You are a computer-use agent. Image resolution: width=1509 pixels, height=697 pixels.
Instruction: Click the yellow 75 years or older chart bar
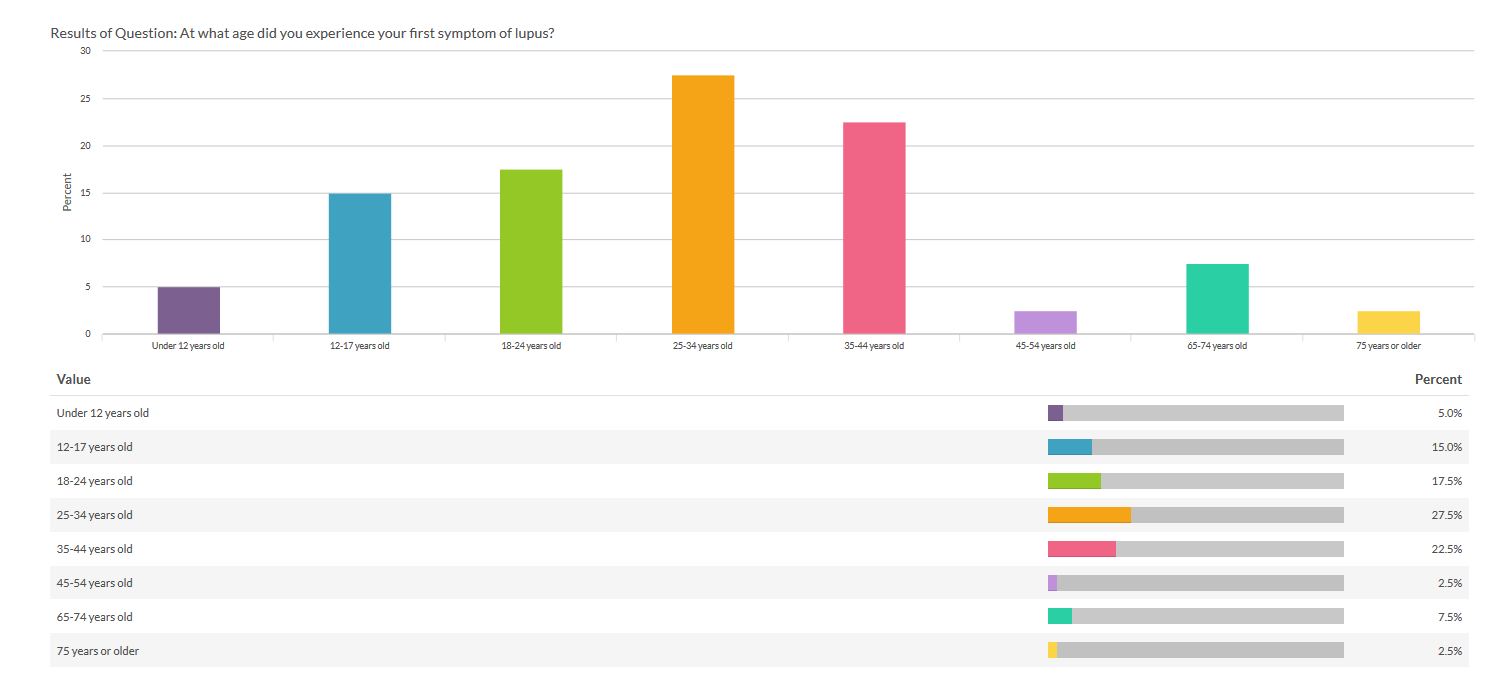1388,322
